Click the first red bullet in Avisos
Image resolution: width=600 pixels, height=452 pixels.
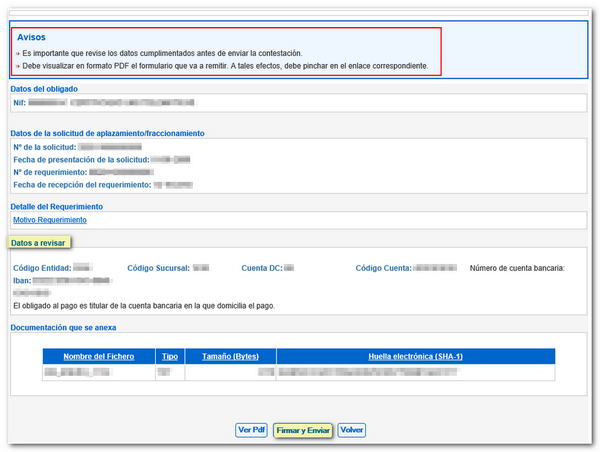(17, 53)
